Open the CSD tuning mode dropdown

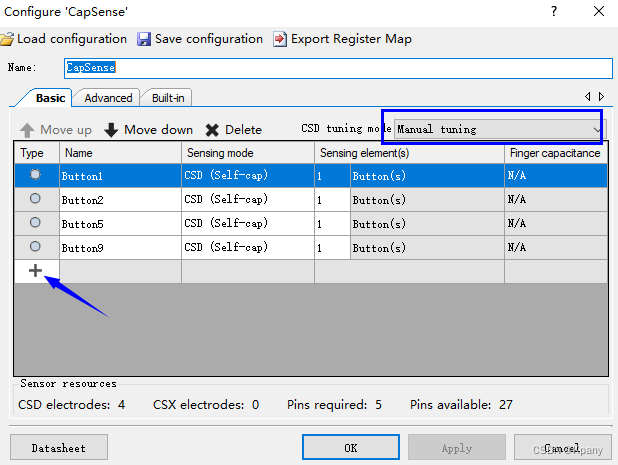[498, 129]
